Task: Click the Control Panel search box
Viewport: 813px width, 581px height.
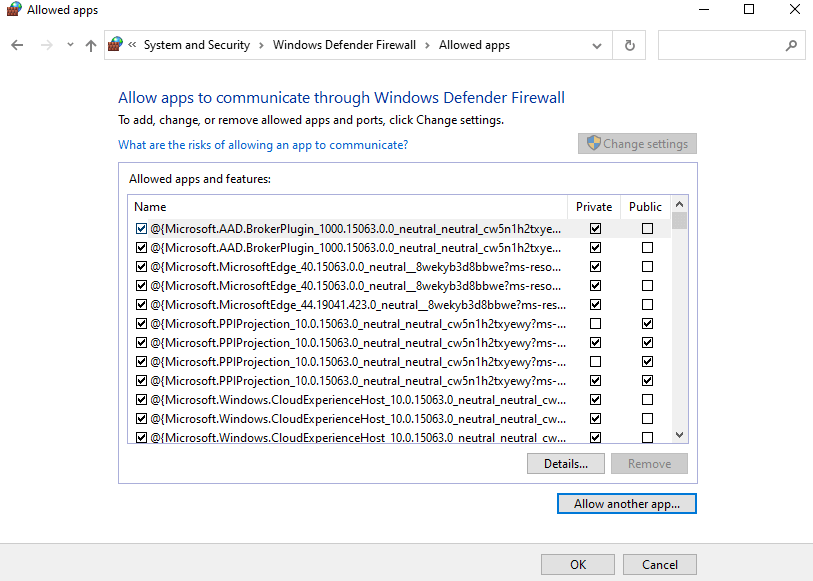Action: click(x=720, y=45)
